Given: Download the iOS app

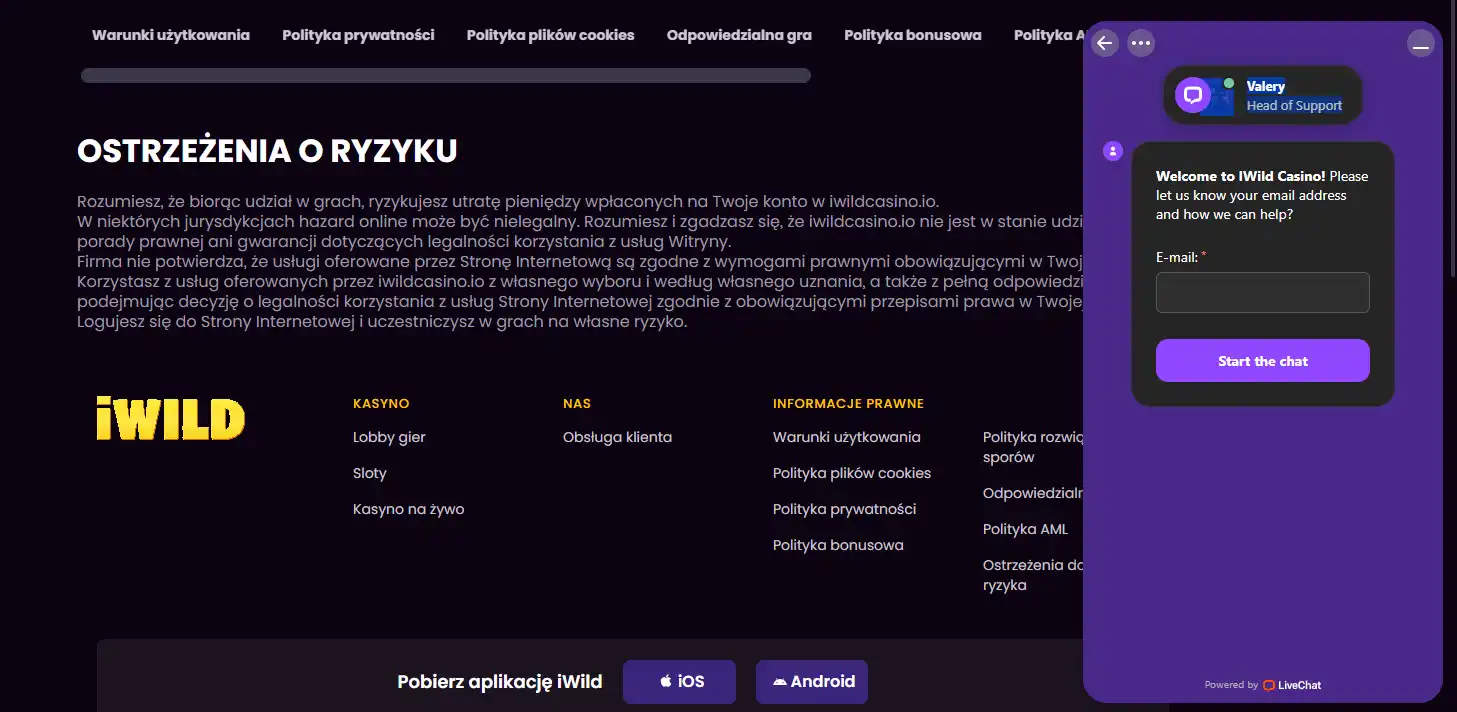Looking at the screenshot, I should click(679, 682).
